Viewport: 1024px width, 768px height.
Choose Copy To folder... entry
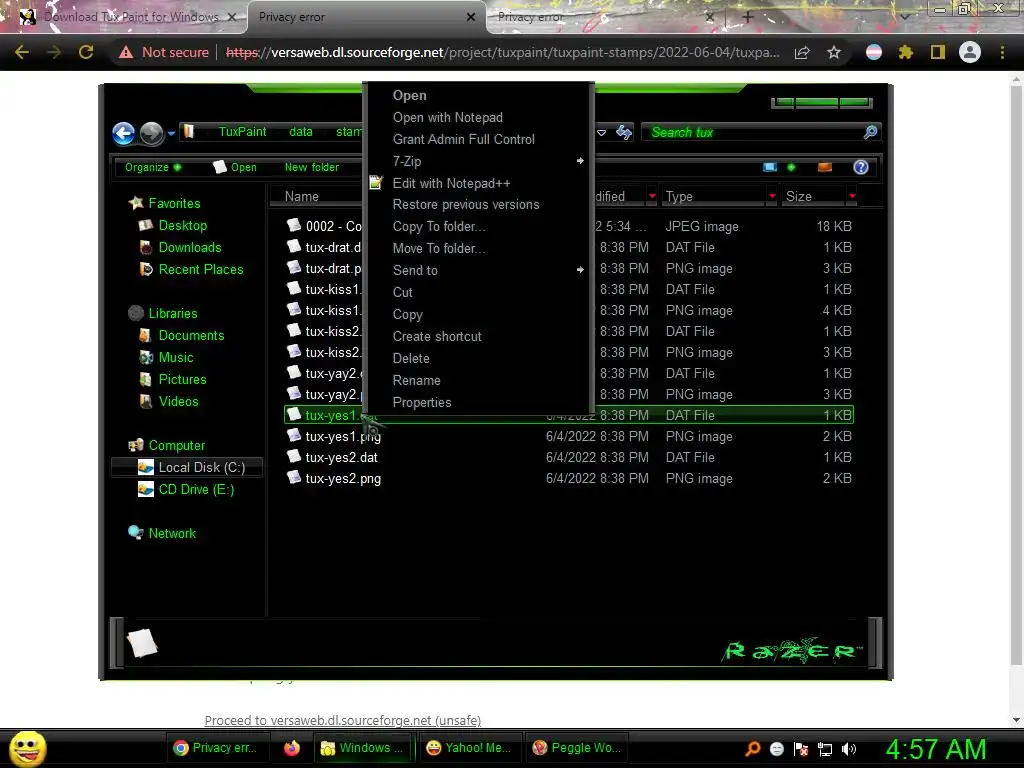439,227
